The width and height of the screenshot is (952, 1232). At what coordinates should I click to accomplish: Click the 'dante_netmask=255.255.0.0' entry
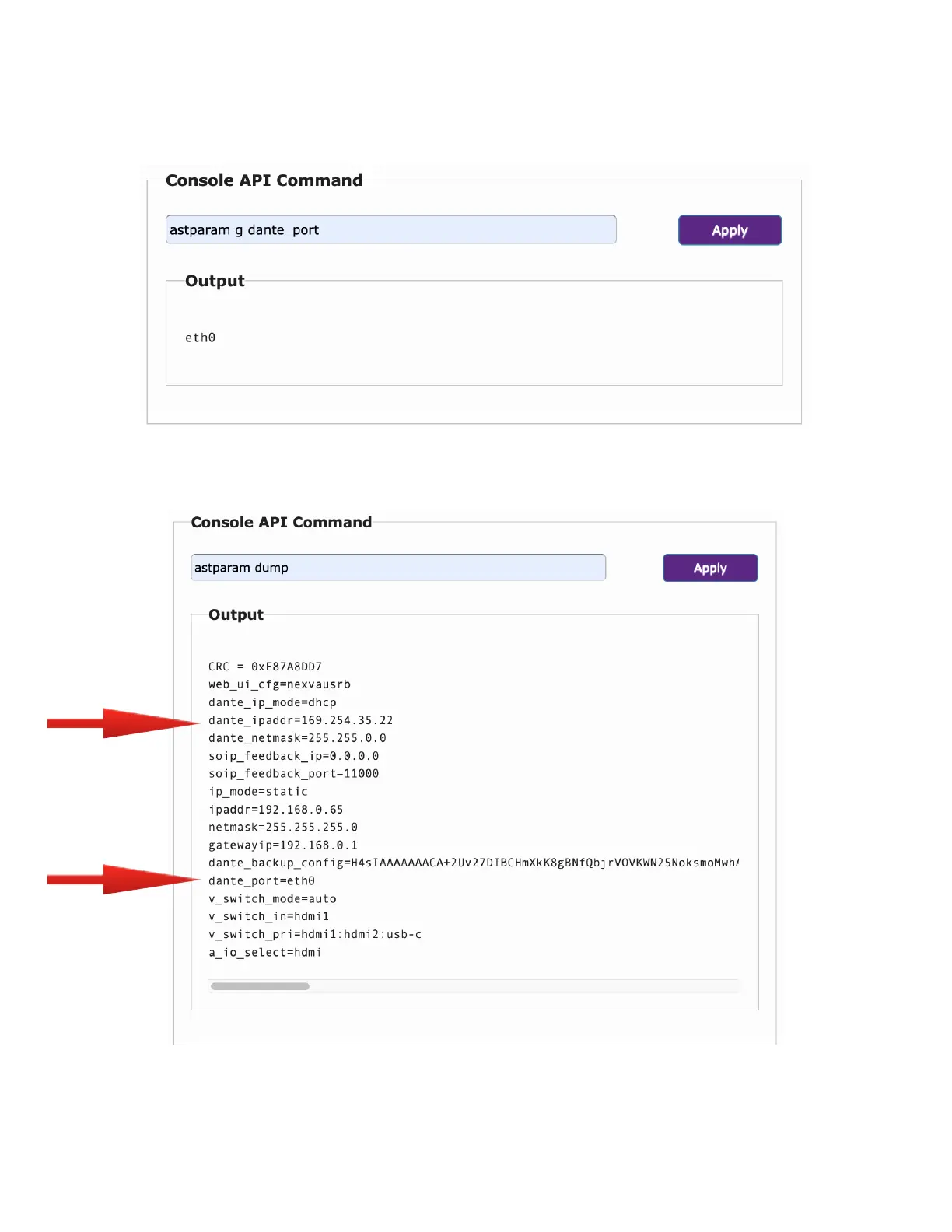click(x=297, y=738)
